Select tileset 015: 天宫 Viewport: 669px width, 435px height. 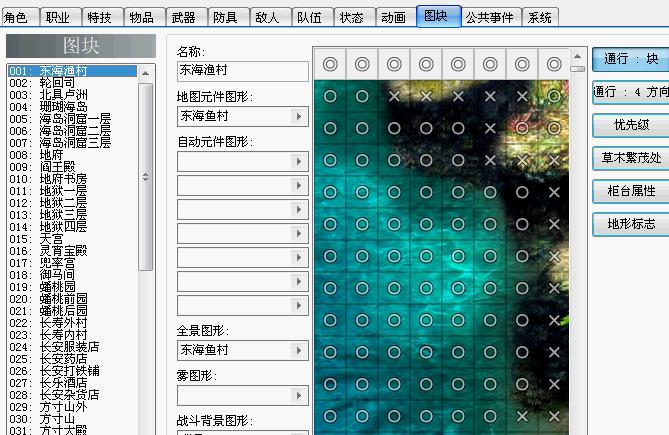pyautogui.click(x=72, y=239)
